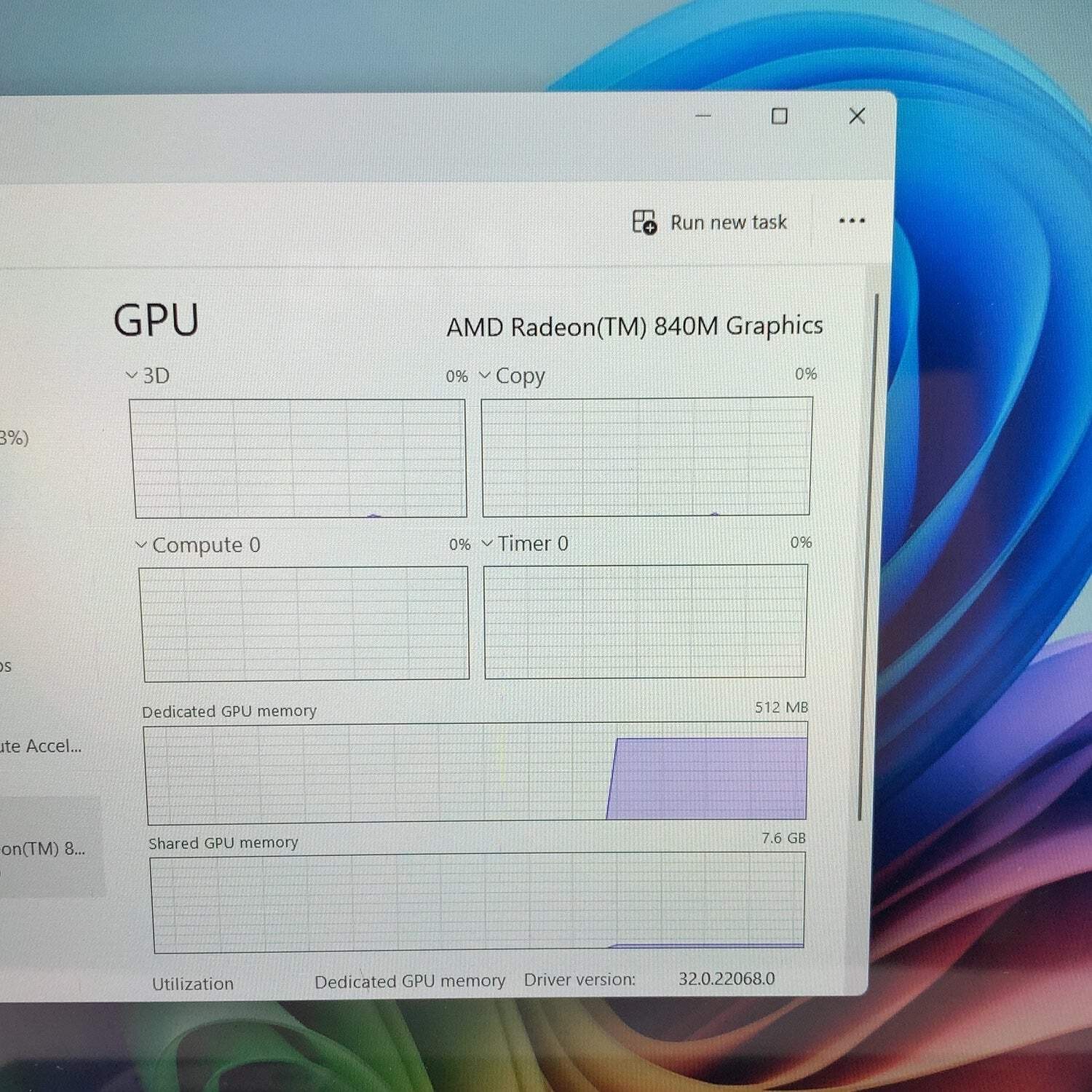Expand the Copy engine dropdown chevron
The width and height of the screenshot is (1092, 1092).
[485, 376]
